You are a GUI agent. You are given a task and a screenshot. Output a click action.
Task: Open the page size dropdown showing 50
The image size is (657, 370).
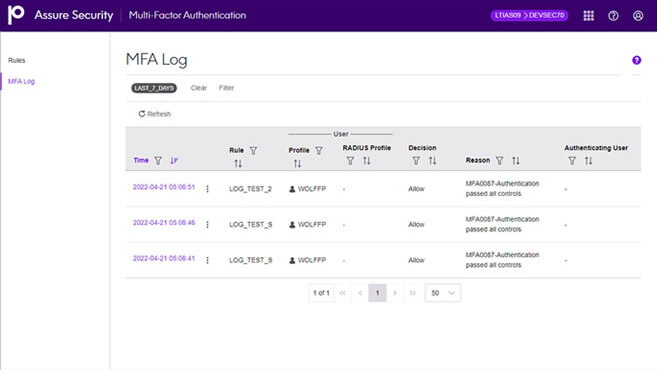tap(443, 293)
